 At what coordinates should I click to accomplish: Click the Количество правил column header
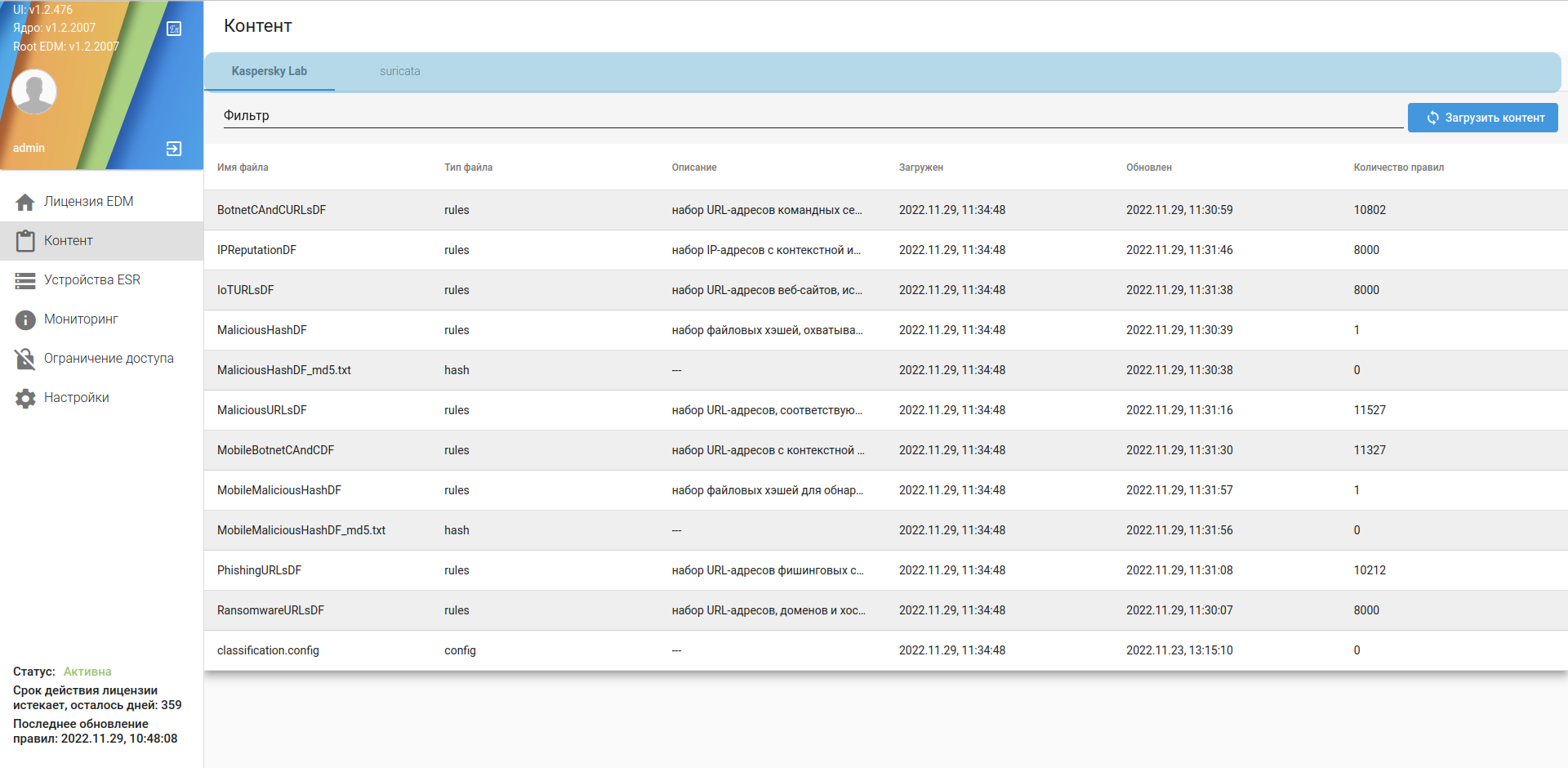click(x=1399, y=167)
